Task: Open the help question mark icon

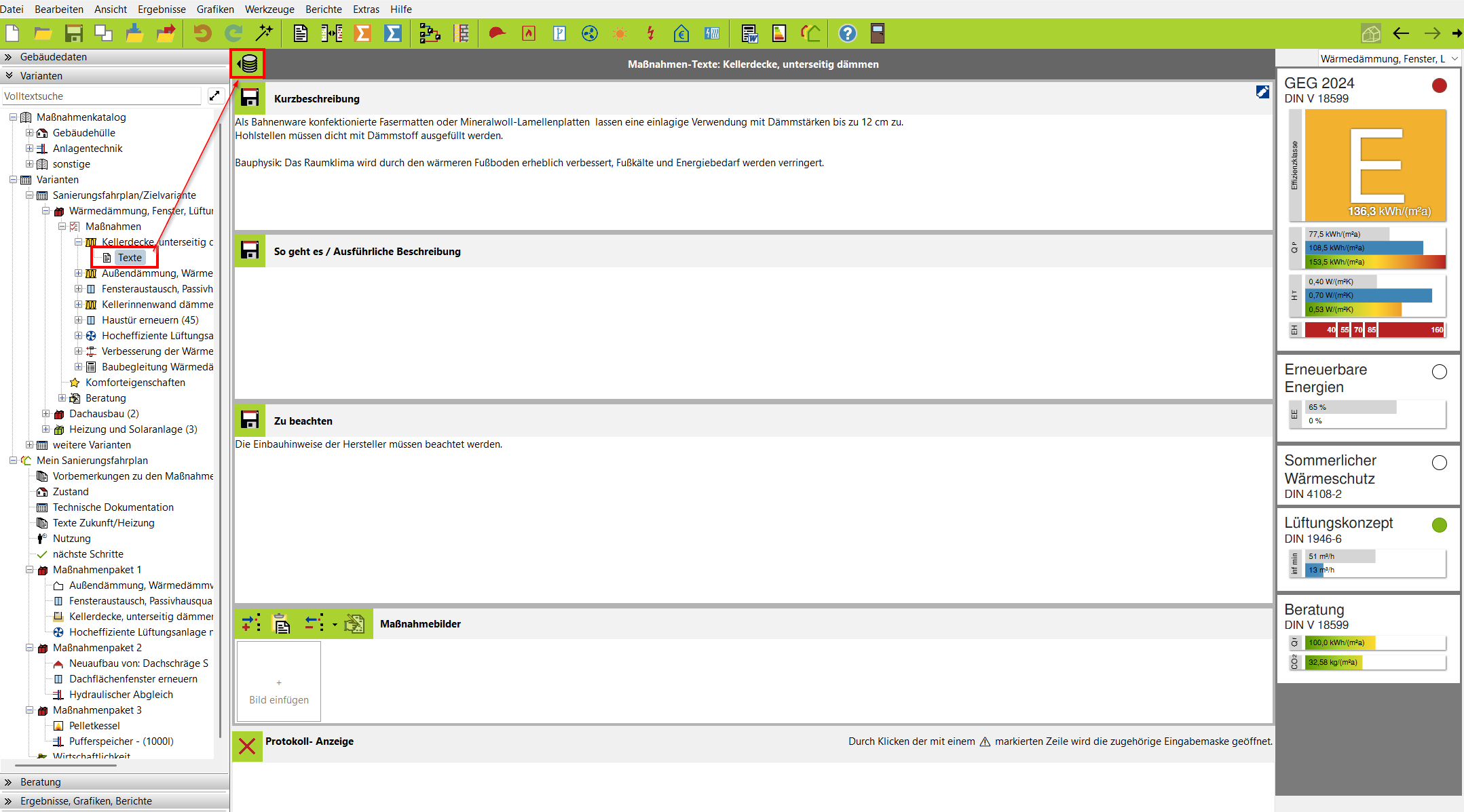Action: (847, 33)
